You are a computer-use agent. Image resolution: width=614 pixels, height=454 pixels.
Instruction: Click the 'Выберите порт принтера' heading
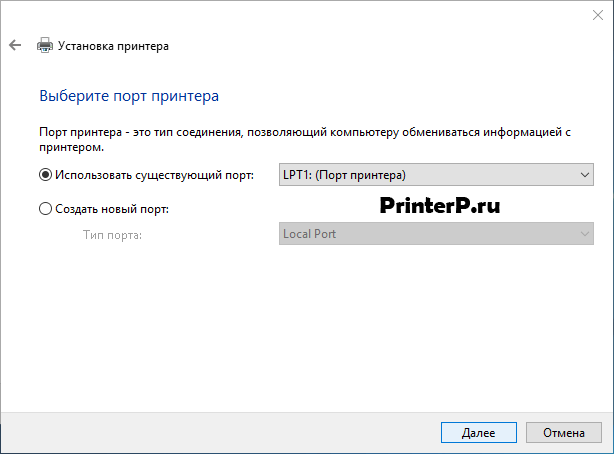129,96
